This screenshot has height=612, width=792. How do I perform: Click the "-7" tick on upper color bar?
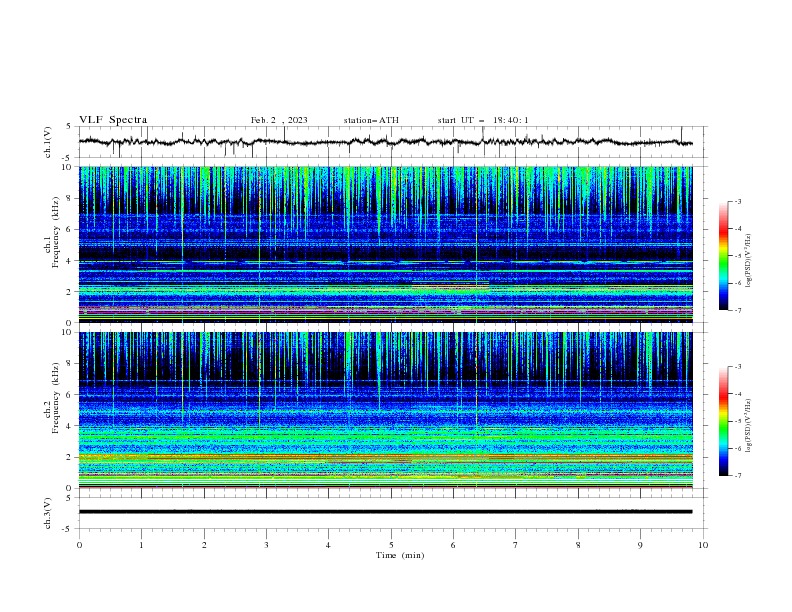(737, 310)
